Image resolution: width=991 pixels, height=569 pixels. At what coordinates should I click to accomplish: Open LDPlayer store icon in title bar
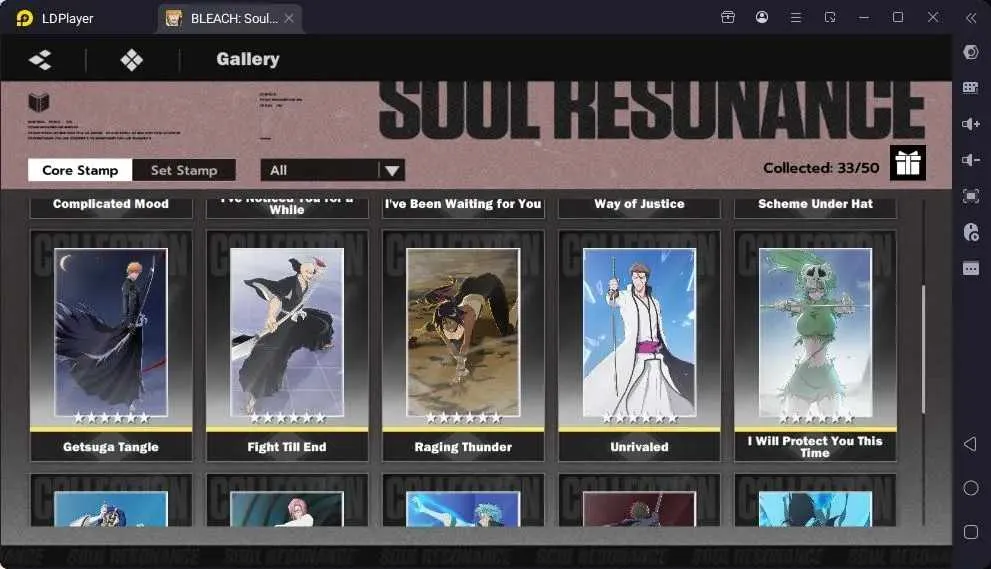coord(728,18)
